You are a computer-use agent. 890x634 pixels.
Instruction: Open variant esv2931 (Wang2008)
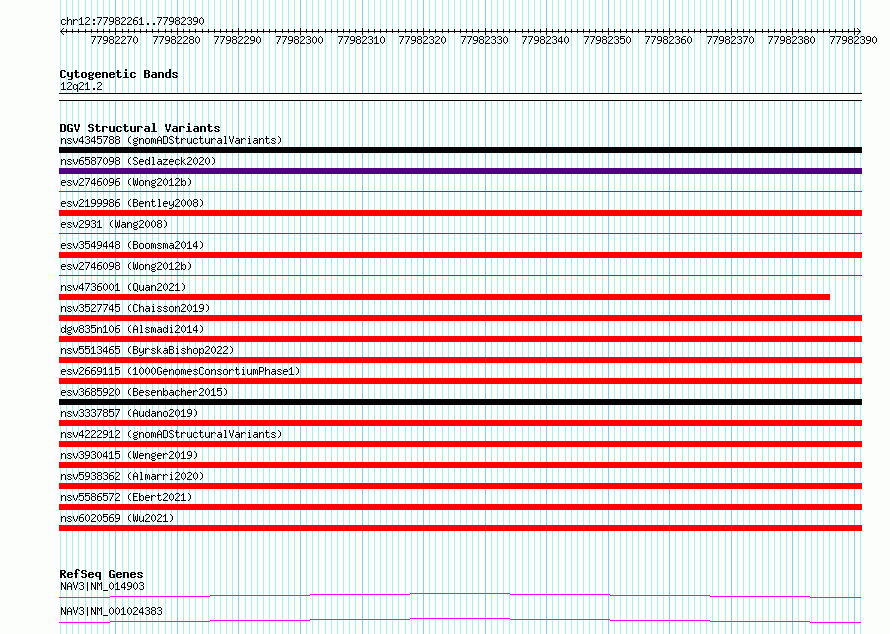[114, 224]
